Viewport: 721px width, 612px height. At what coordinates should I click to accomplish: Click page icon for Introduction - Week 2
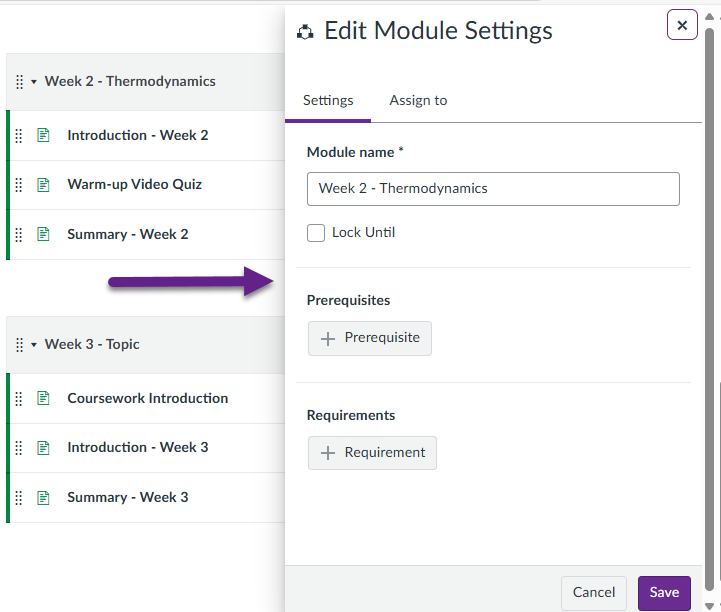click(43, 135)
